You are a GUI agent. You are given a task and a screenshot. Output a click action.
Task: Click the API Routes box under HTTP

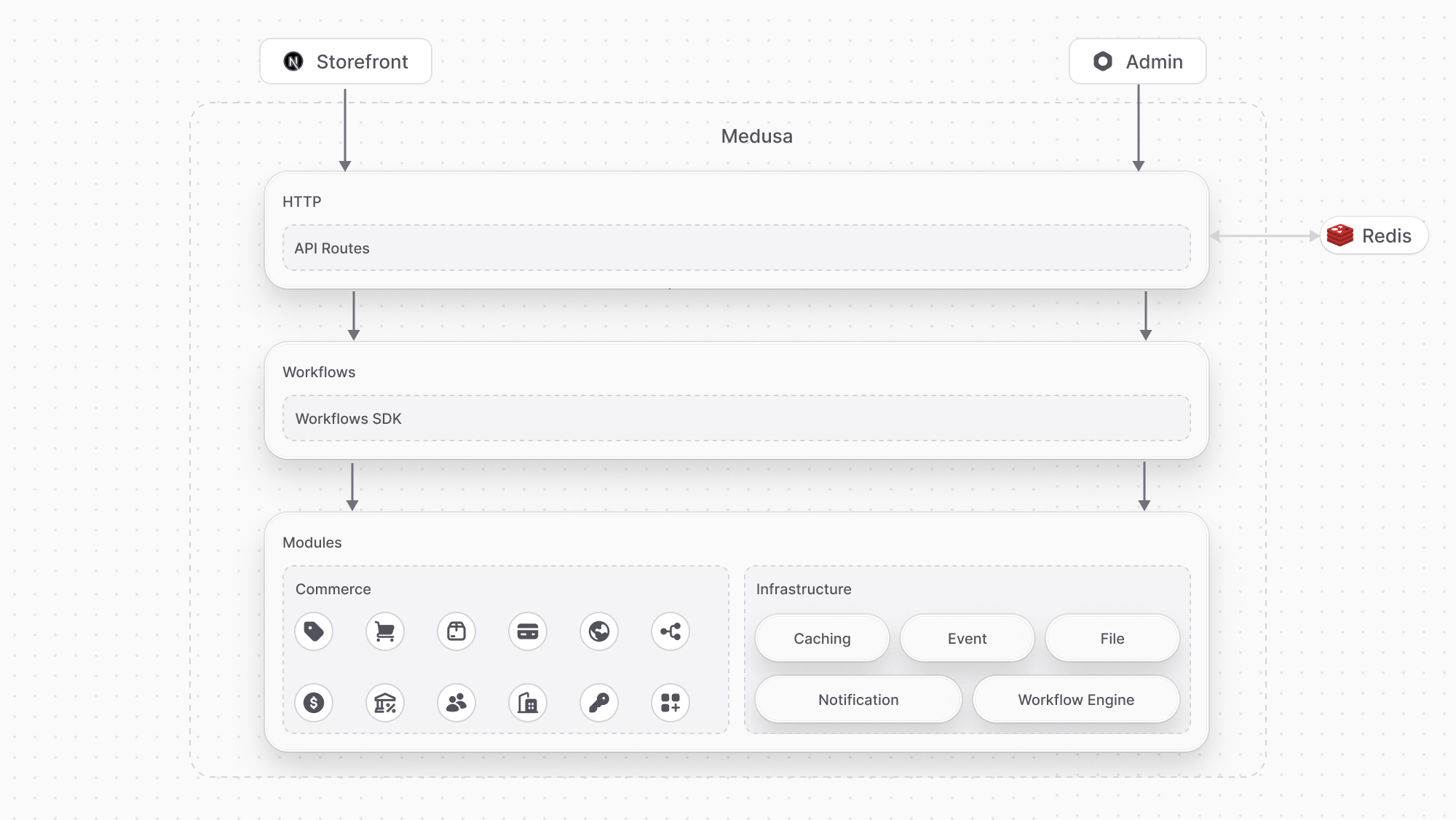click(735, 248)
